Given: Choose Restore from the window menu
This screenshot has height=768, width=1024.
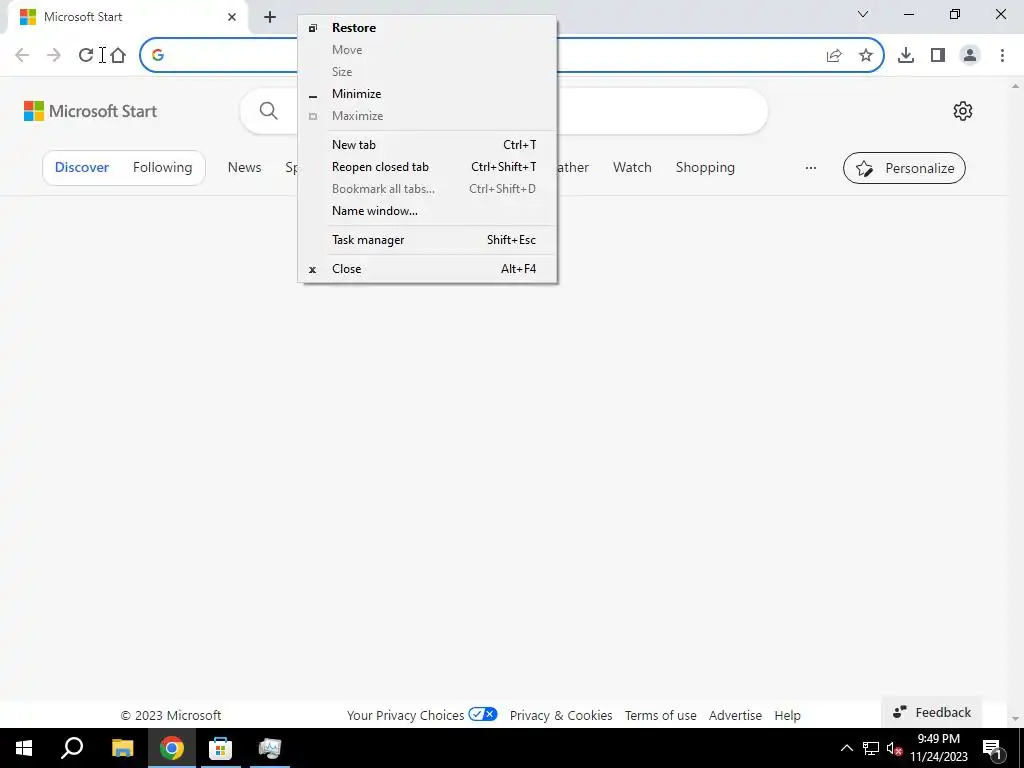Looking at the screenshot, I should [427, 27].
